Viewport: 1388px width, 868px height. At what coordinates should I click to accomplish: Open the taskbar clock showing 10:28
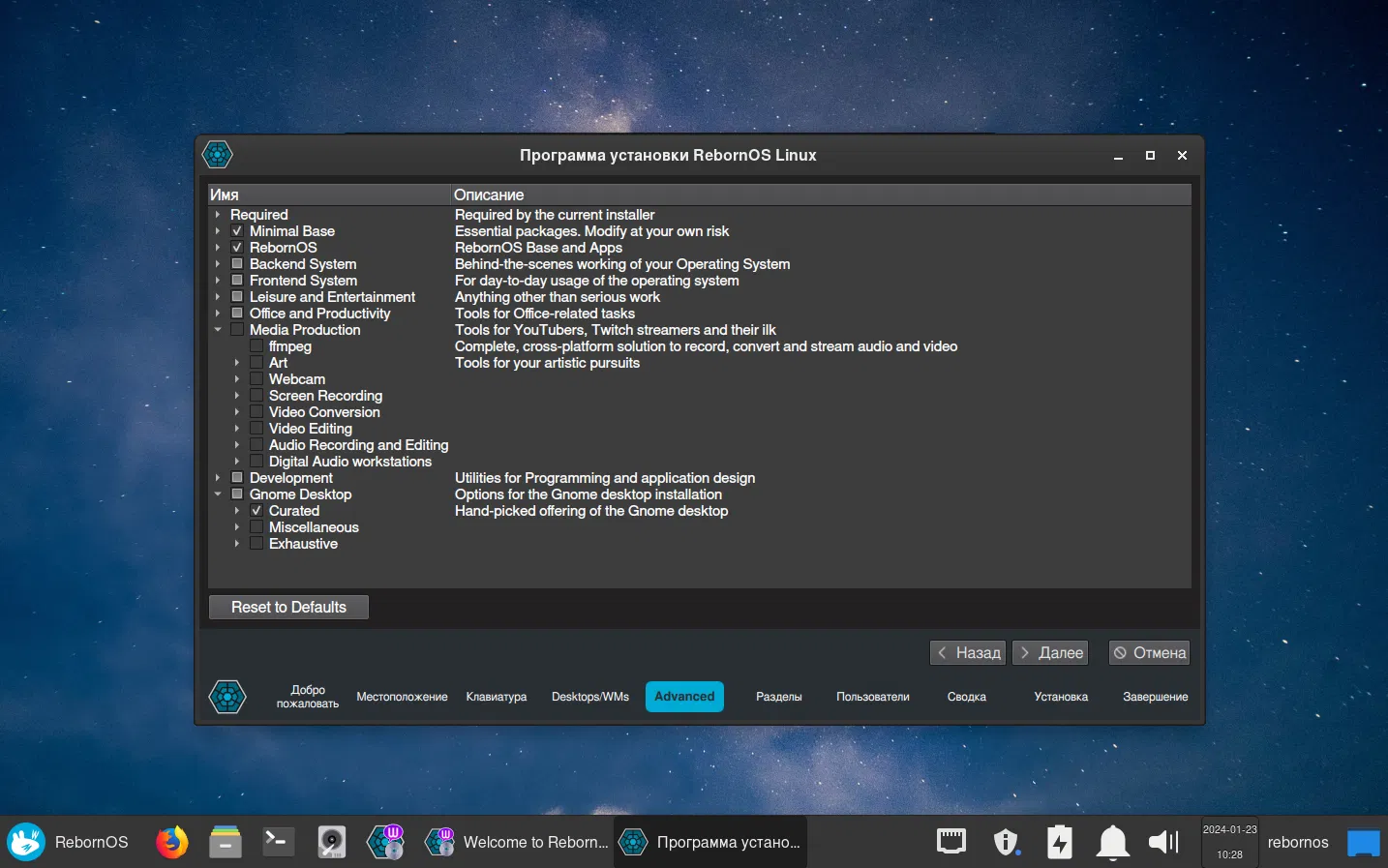coord(1229,842)
